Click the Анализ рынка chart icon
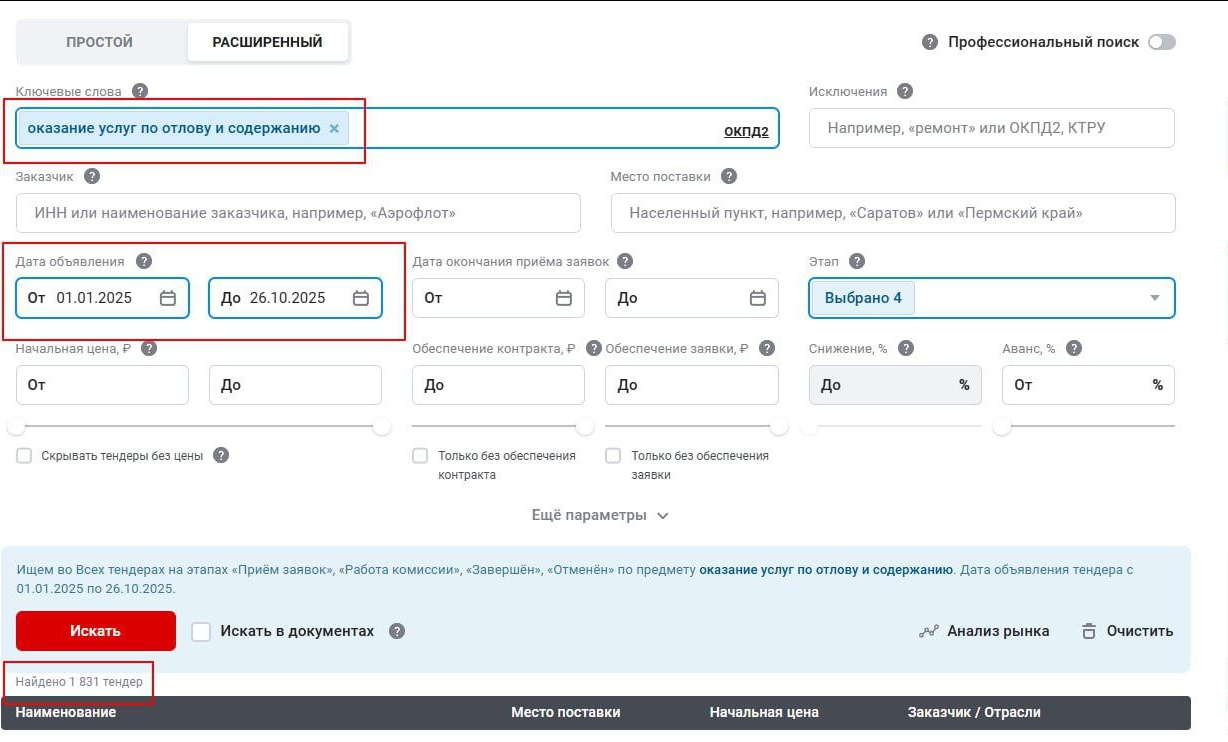1228x742 pixels. 929,631
